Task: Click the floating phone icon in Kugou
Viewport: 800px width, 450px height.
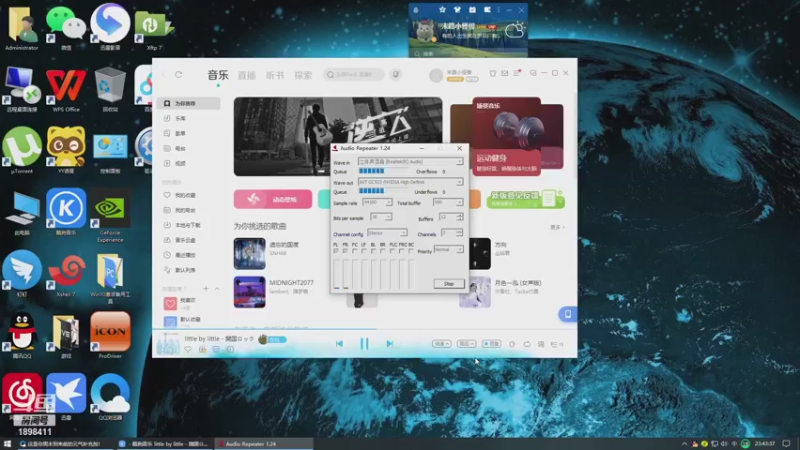Action: point(567,314)
